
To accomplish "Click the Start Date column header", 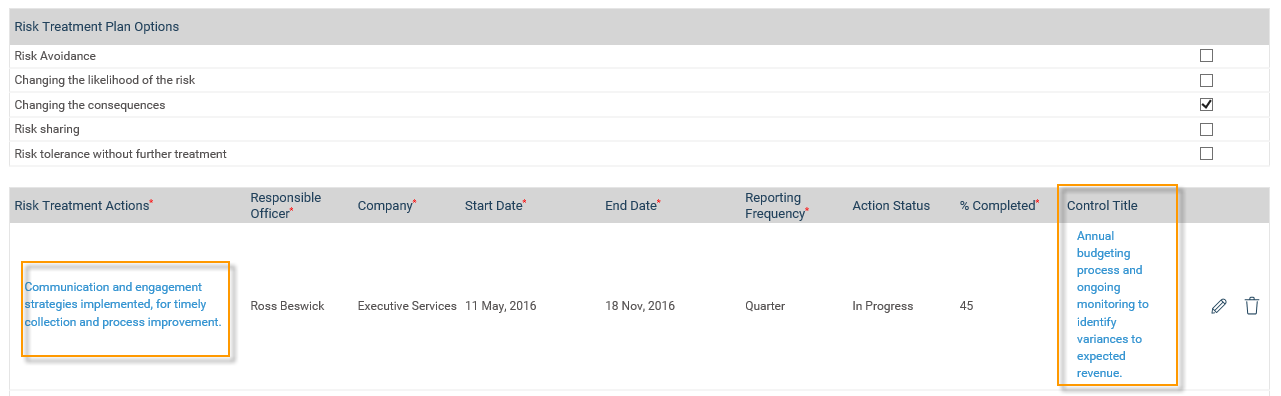I will pyautogui.click(x=496, y=205).
